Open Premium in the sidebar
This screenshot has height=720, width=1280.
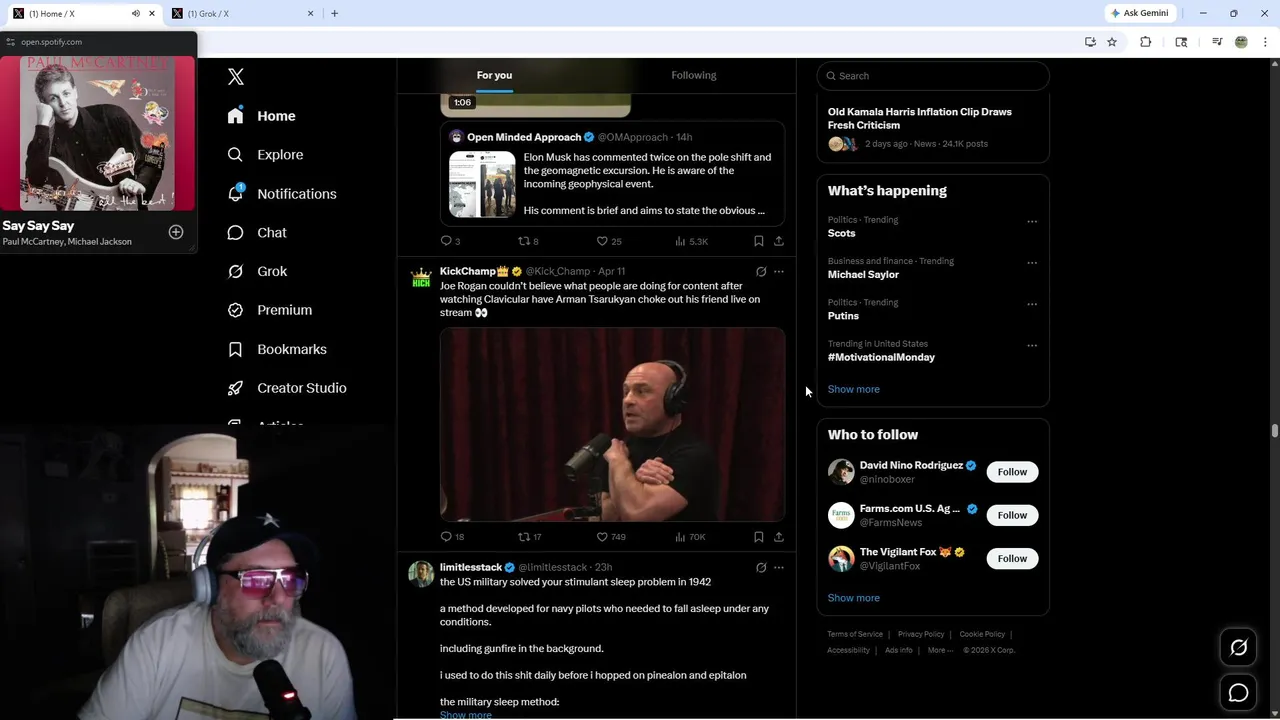270,310
